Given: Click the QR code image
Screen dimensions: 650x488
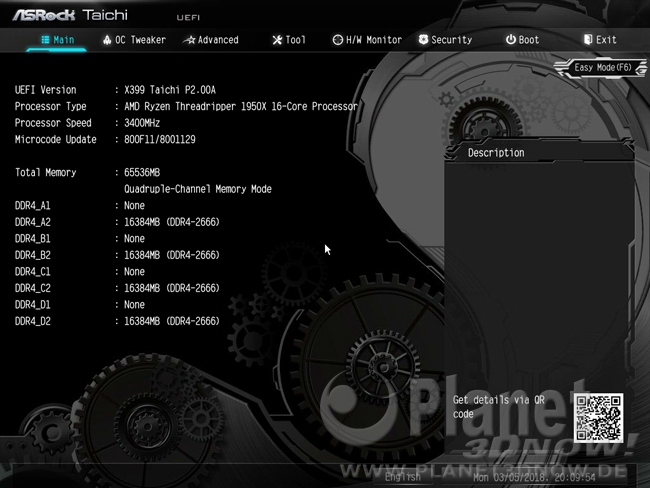Looking at the screenshot, I should [x=598, y=418].
